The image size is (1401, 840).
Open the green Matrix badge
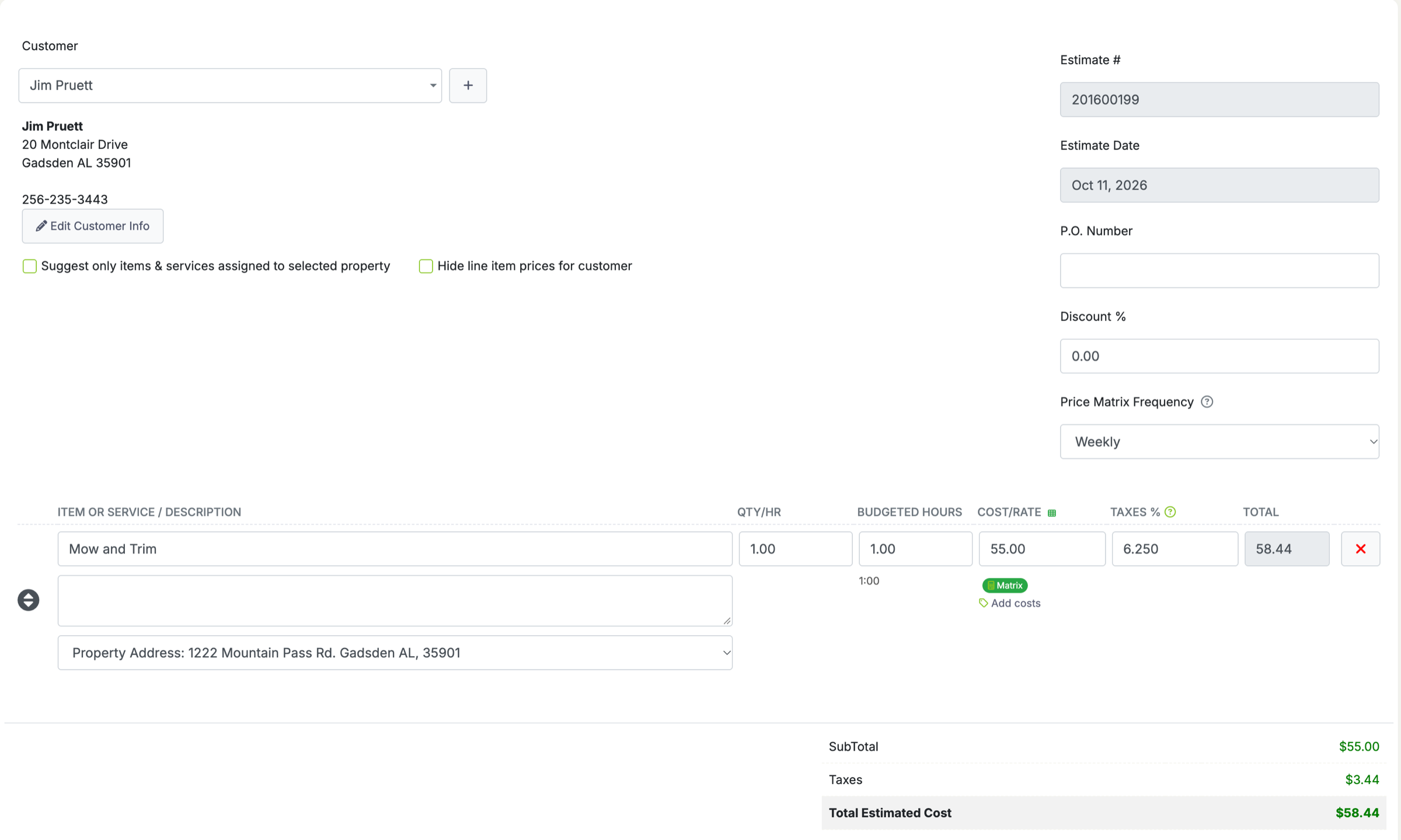[x=1005, y=585]
